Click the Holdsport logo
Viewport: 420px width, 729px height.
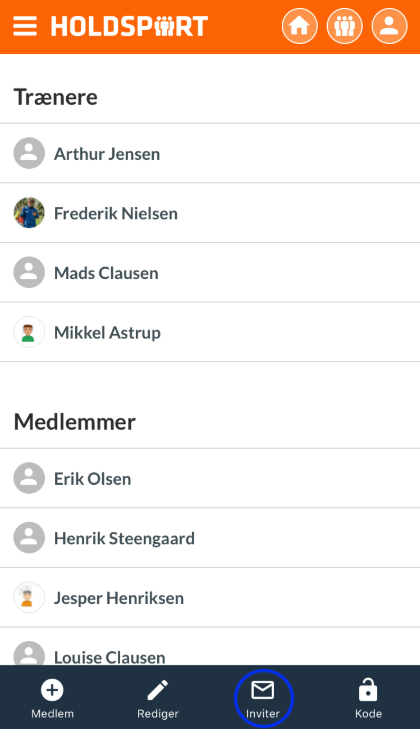pyautogui.click(x=129, y=27)
